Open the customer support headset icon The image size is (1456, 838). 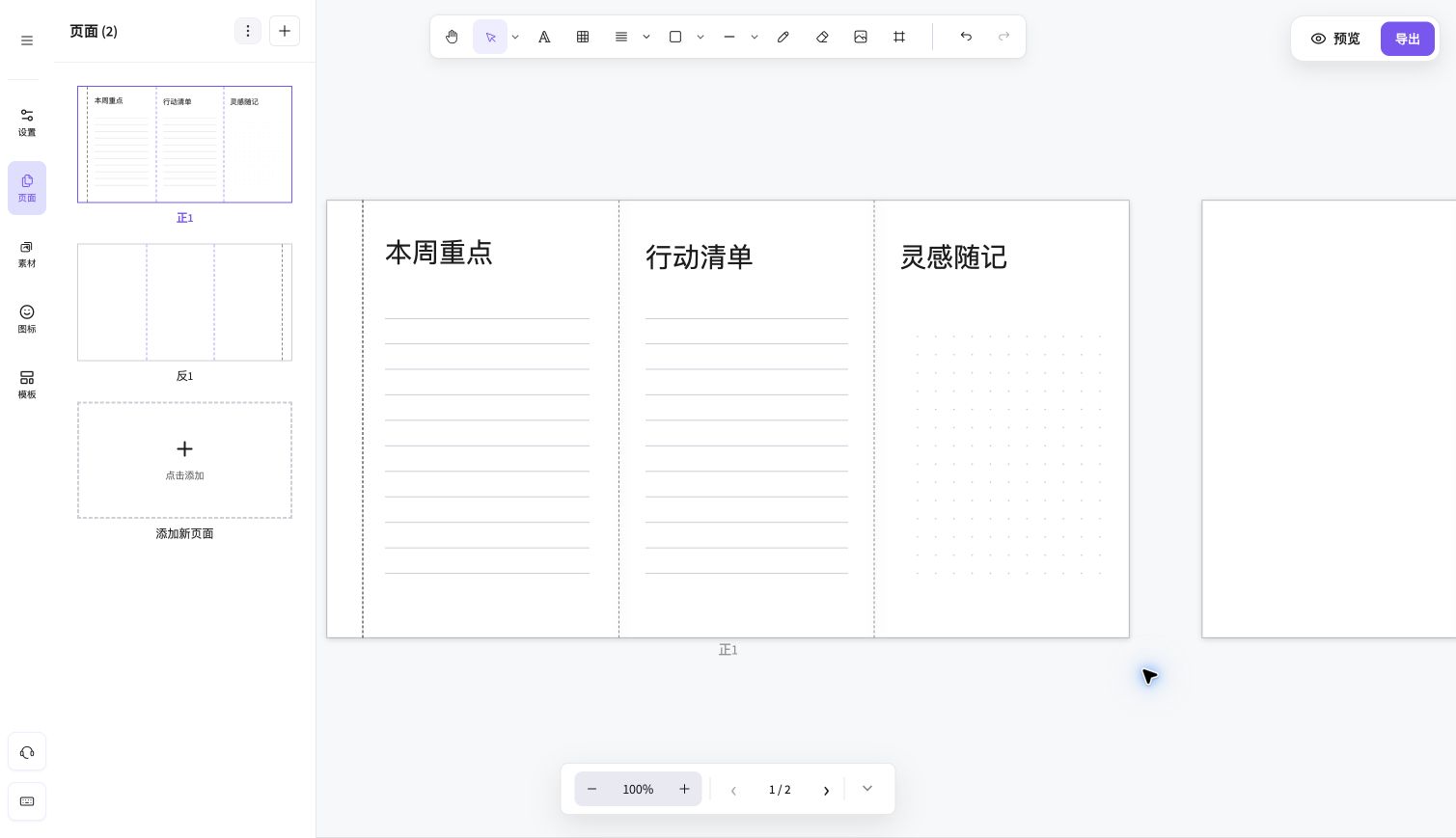[x=27, y=752]
